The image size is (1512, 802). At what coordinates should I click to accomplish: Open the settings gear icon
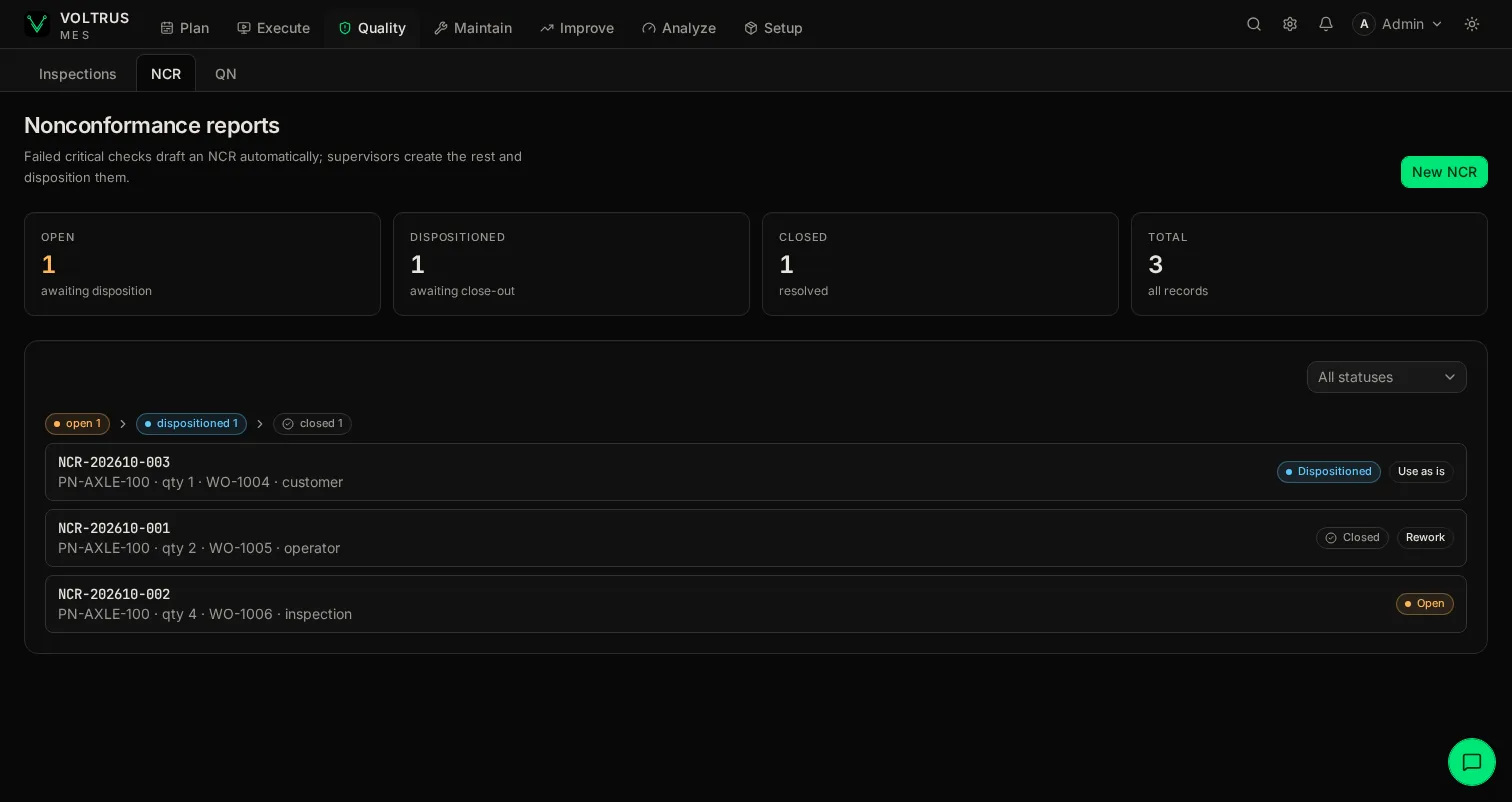coord(1290,24)
